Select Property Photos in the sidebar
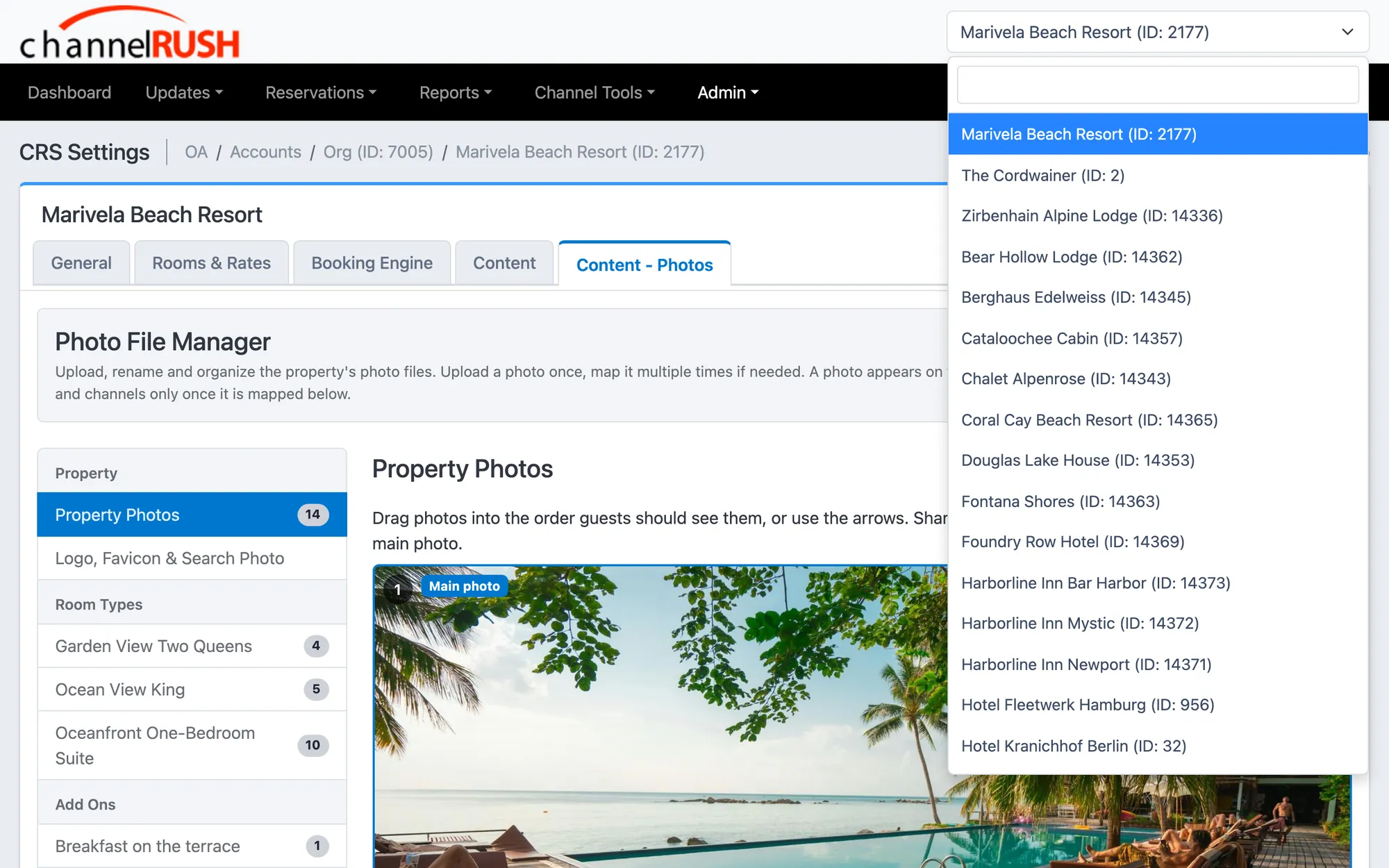 (x=192, y=515)
